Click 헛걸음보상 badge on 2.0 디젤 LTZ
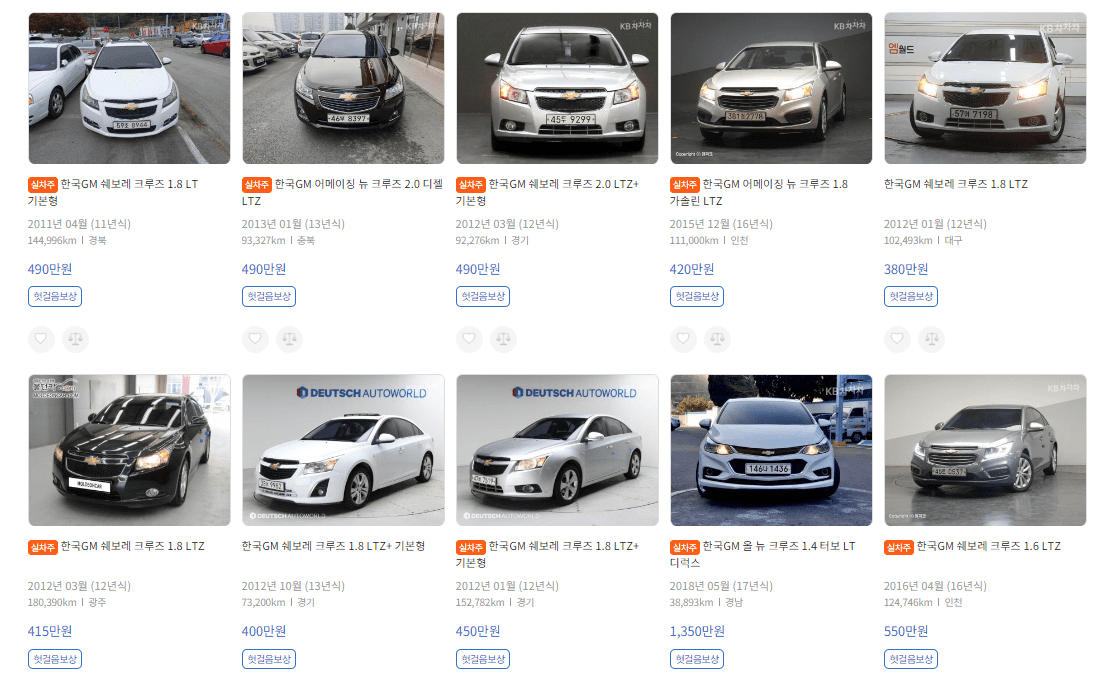 (269, 296)
